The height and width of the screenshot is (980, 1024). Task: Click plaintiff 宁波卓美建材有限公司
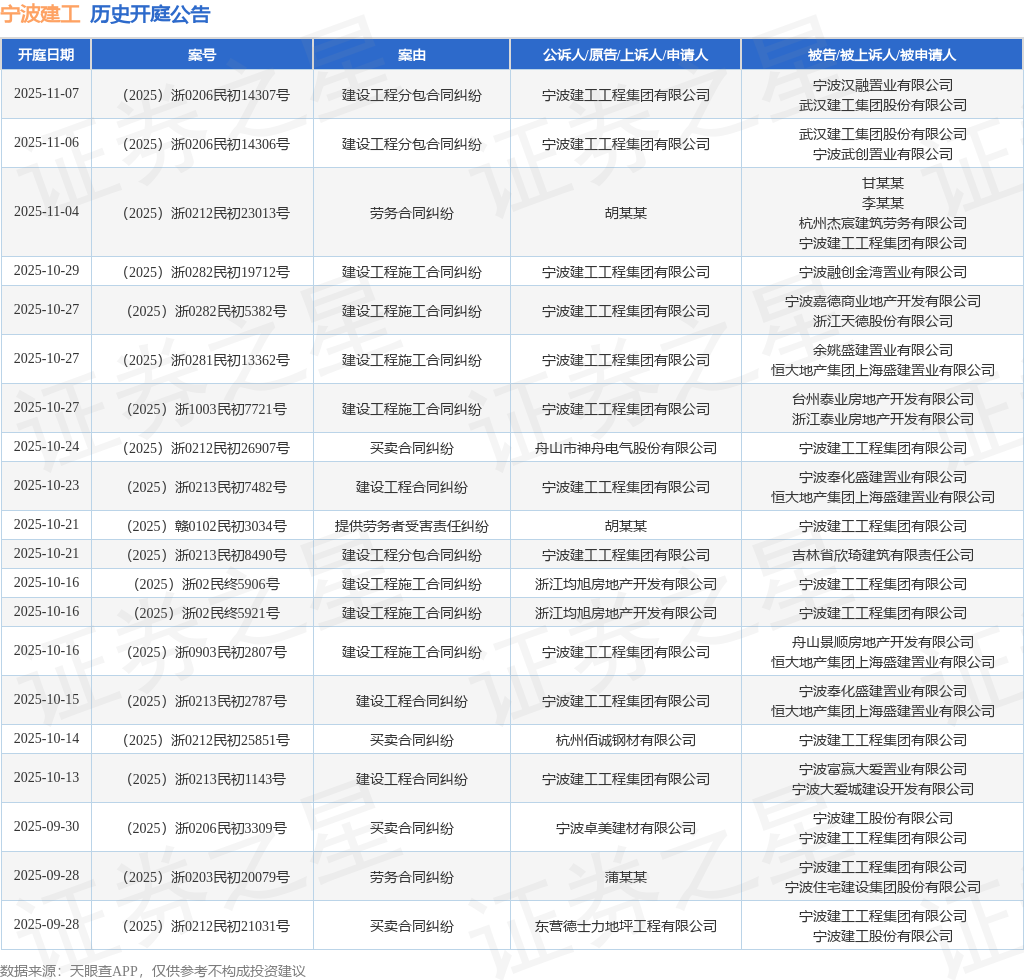(x=626, y=829)
